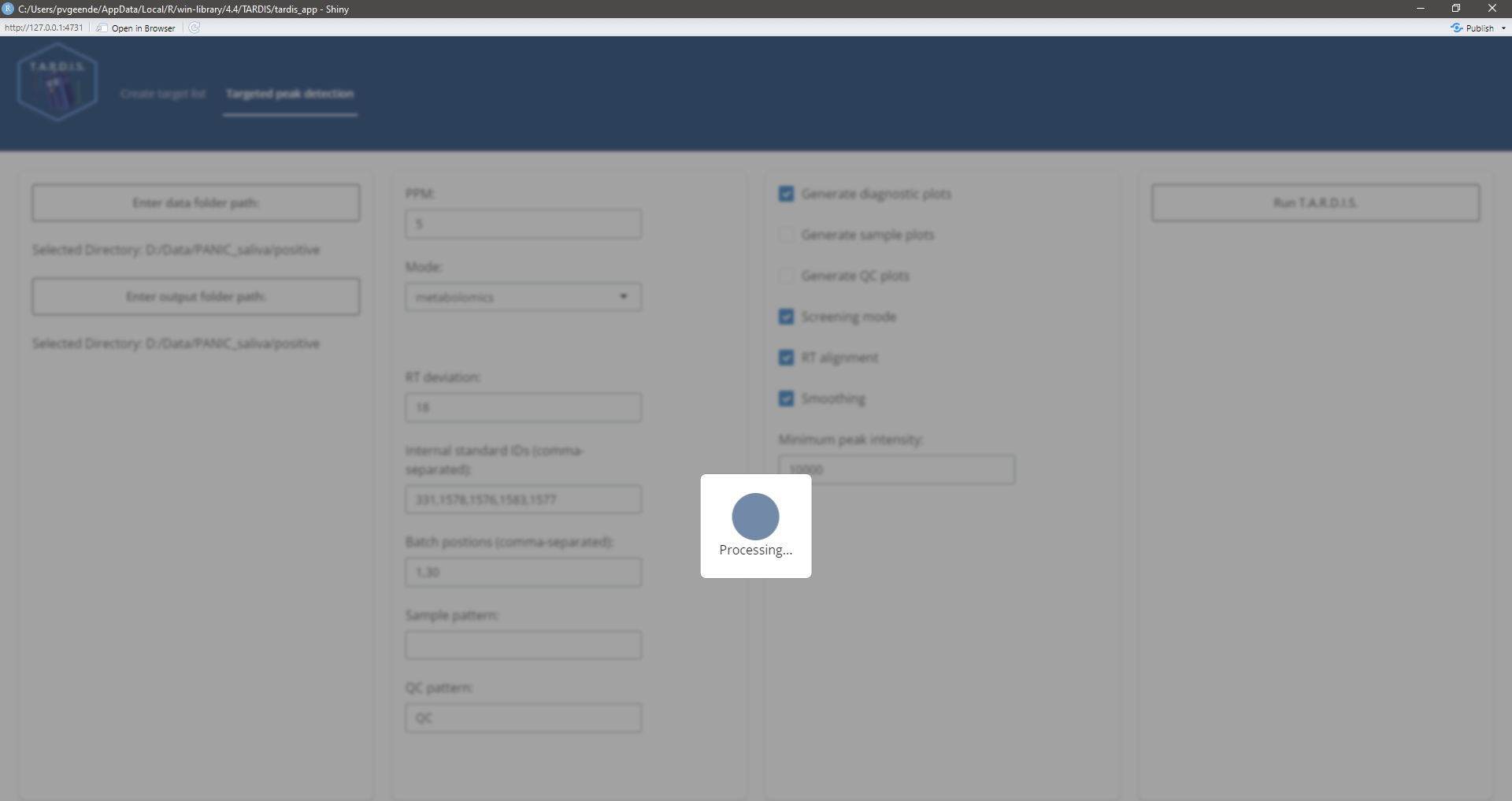This screenshot has width=1512, height=801.
Task: Enable the Generate sample plots checkbox
Action: tap(786, 235)
